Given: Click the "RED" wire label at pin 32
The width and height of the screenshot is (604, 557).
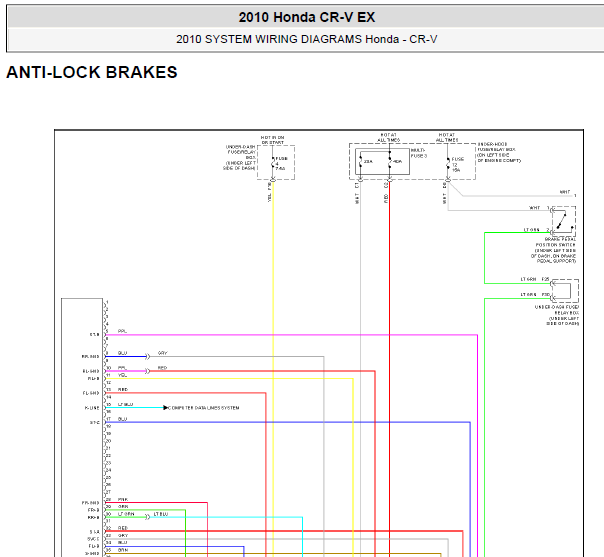Looking at the screenshot, I should (122, 528).
